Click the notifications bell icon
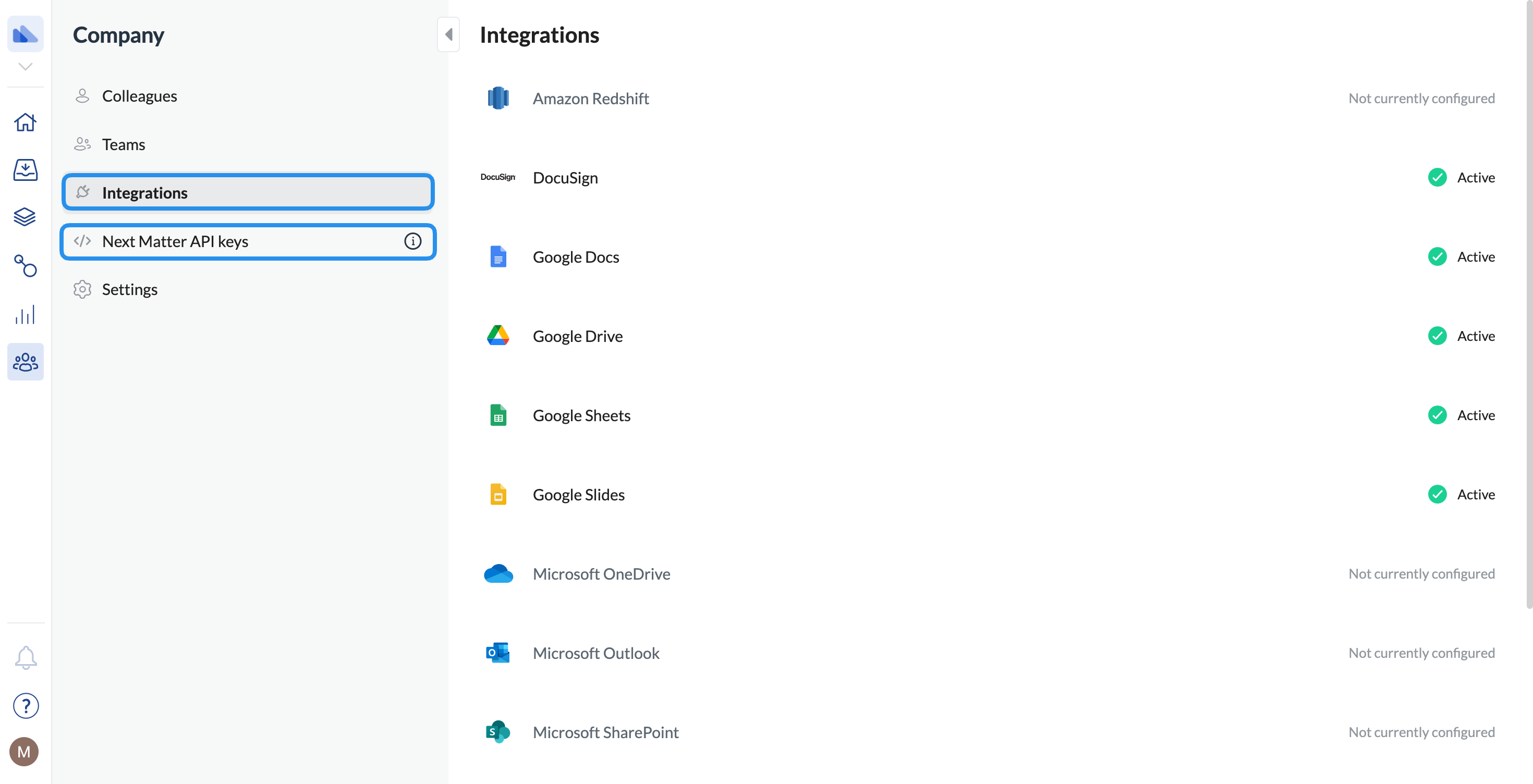The image size is (1533, 784). [25, 658]
